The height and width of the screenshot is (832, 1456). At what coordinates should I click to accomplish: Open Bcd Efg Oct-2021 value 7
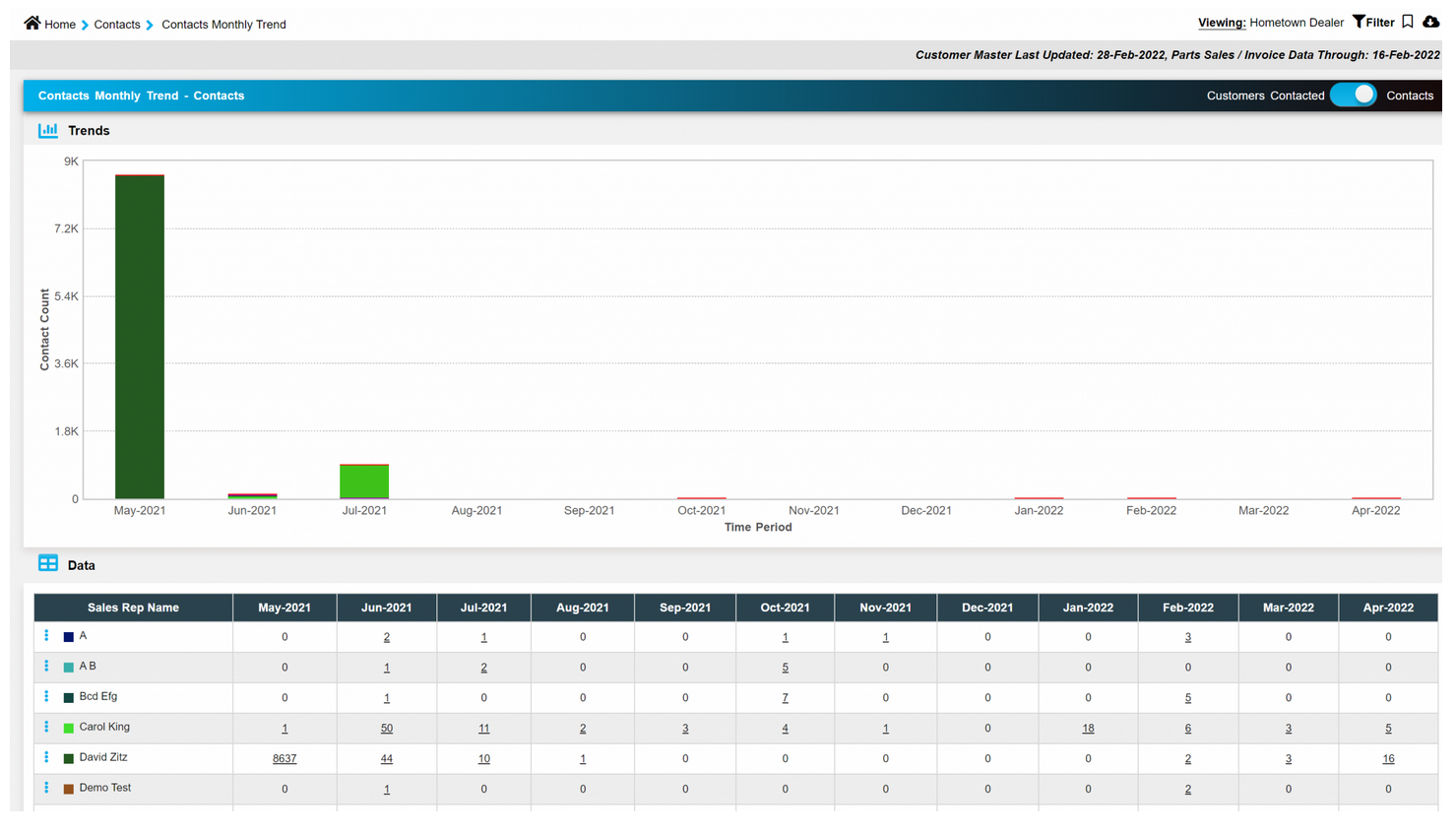pyautogui.click(x=785, y=698)
